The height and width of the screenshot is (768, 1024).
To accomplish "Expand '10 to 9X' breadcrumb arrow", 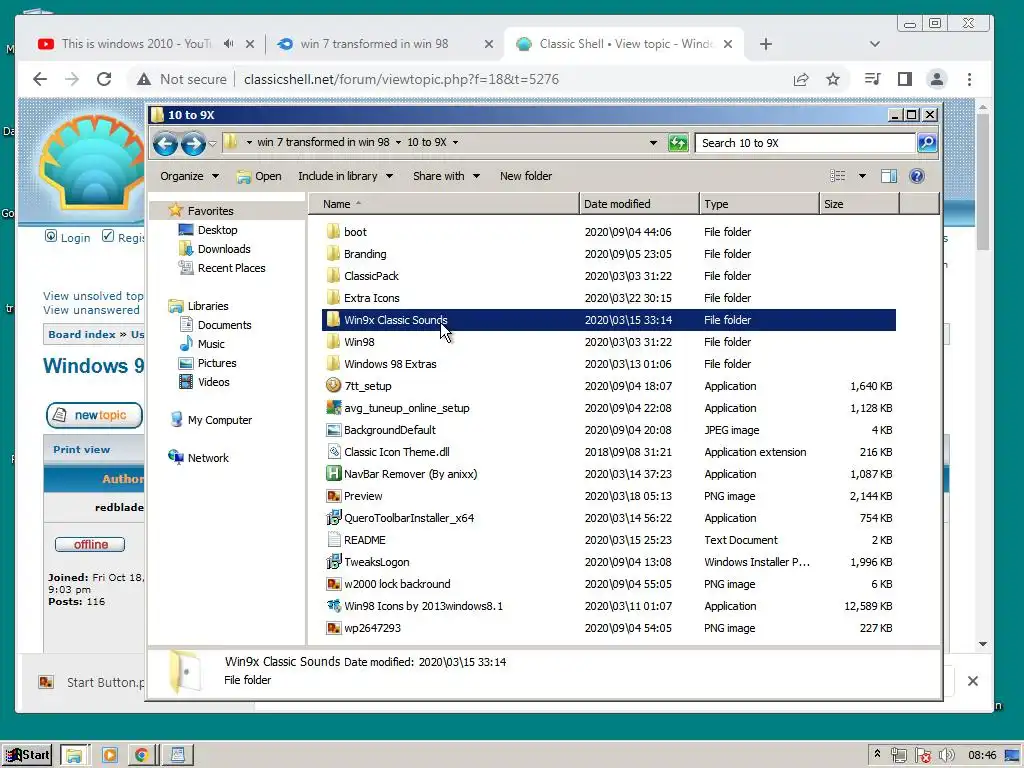I will (455, 142).
